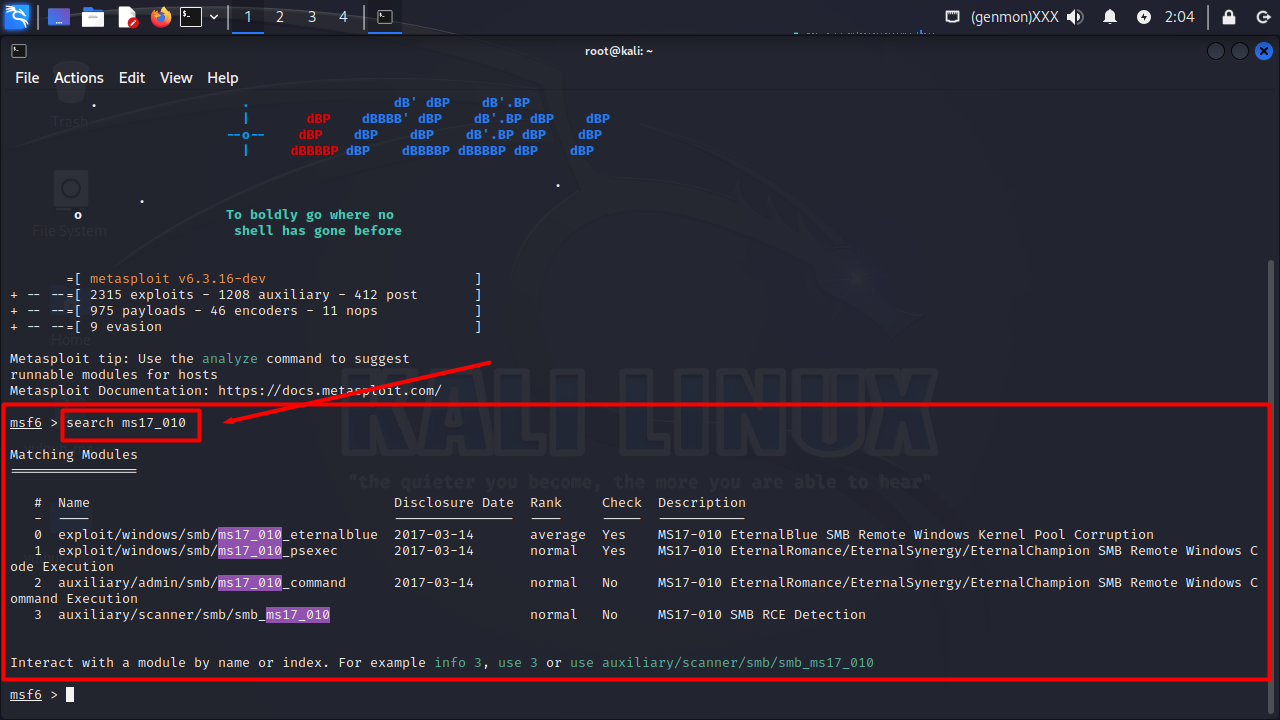1280x720 pixels.
Task: Launch Firefox from the top panel
Action: click(161, 17)
